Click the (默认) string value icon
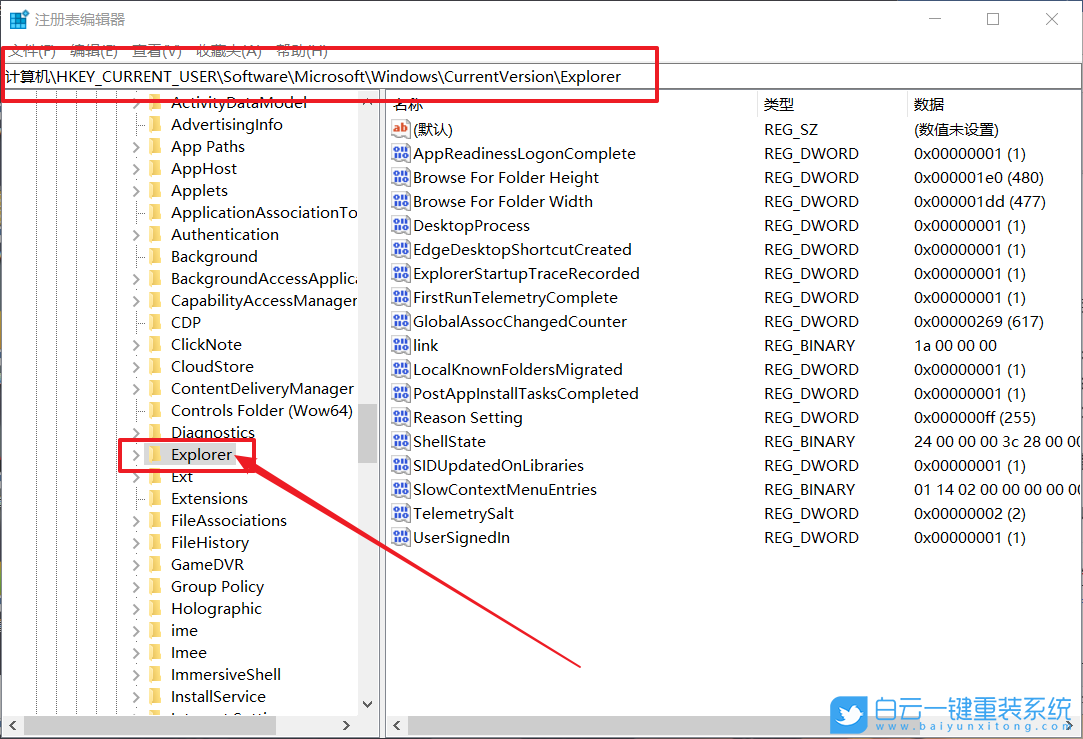Screen dimensions: 1083x739 pos(400,130)
